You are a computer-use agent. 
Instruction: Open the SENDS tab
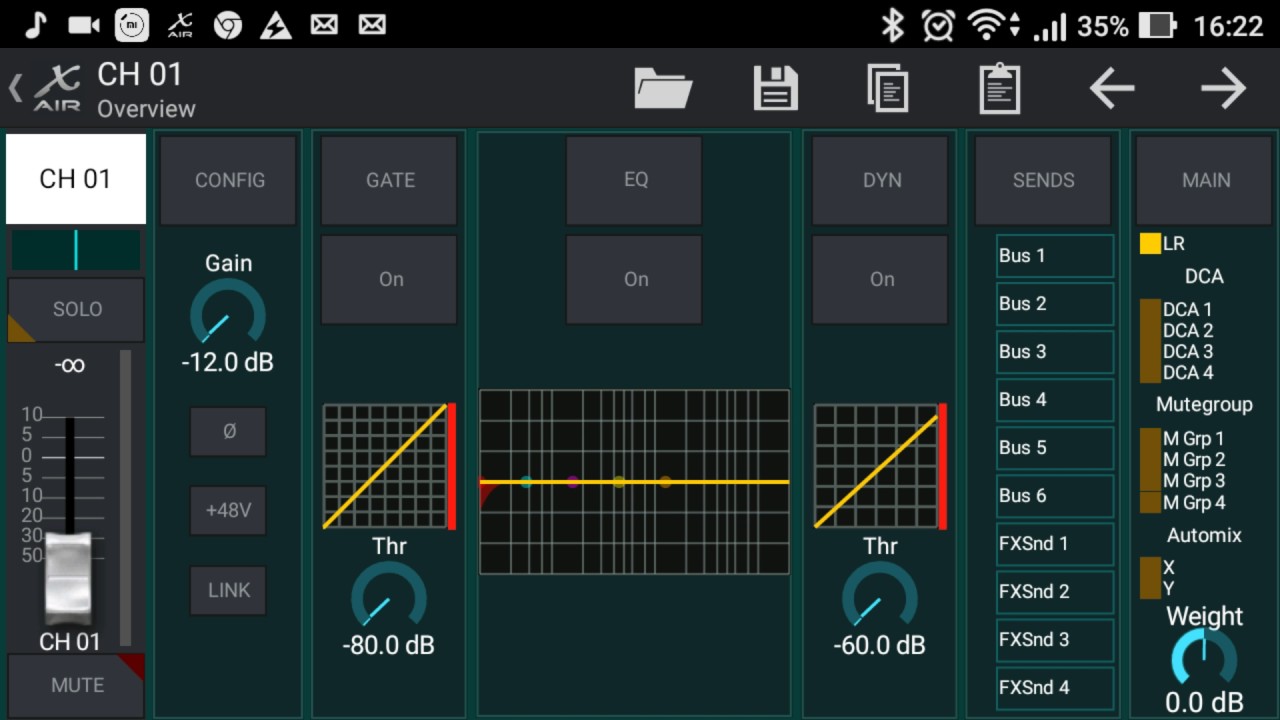coord(1043,180)
